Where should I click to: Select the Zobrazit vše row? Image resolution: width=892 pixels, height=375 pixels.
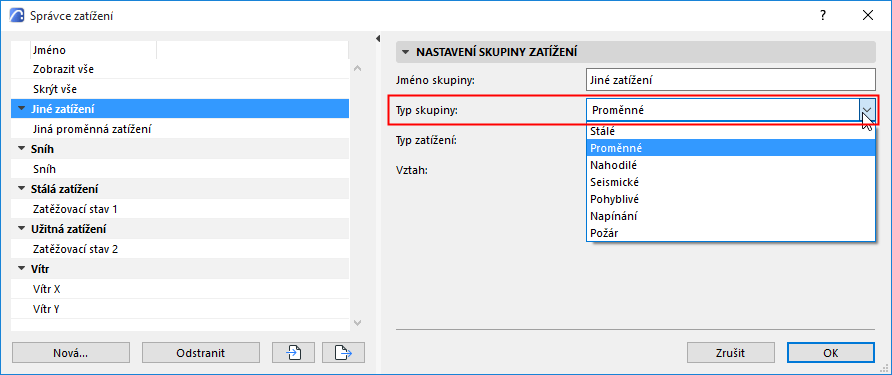click(x=180, y=69)
